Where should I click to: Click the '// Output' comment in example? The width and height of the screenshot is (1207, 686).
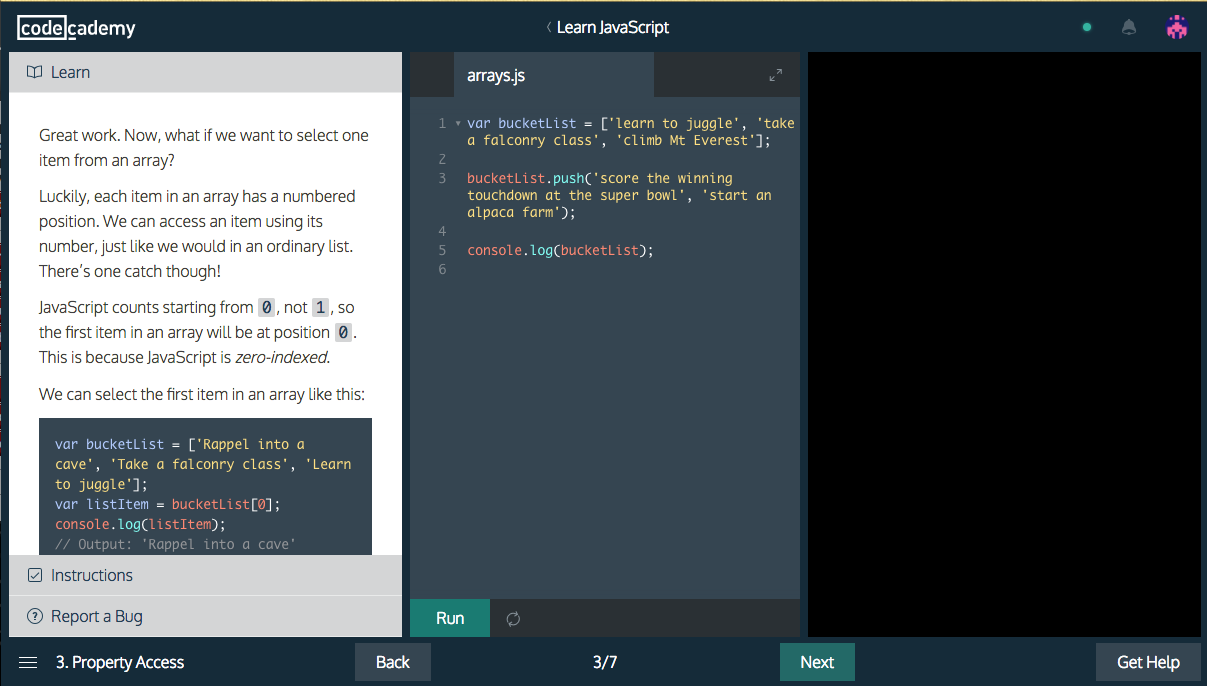click(176, 544)
